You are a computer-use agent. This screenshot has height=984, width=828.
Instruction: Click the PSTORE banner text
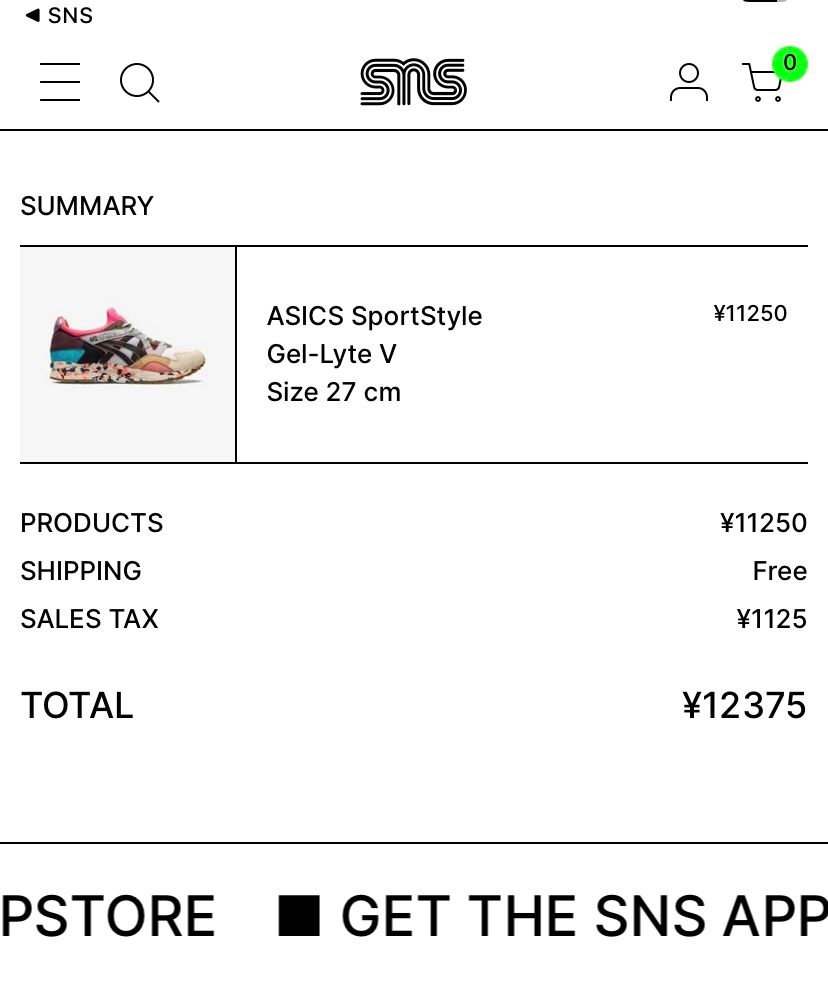click(x=108, y=916)
